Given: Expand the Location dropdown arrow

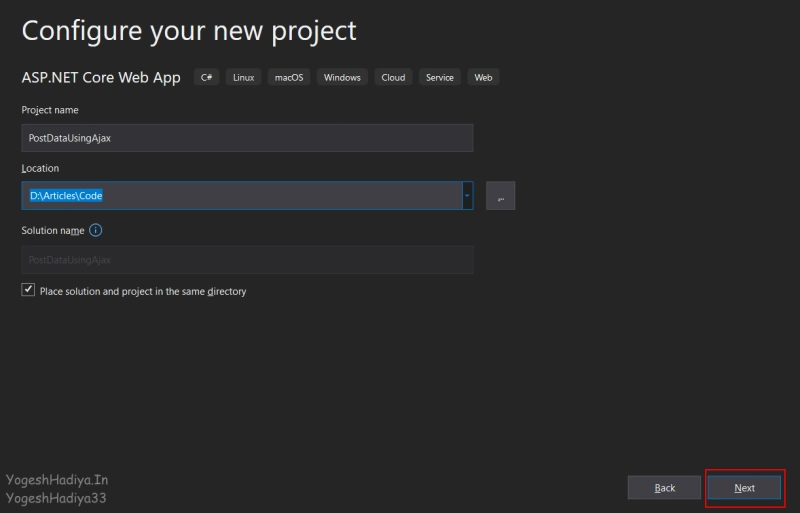Looking at the screenshot, I should click(467, 196).
